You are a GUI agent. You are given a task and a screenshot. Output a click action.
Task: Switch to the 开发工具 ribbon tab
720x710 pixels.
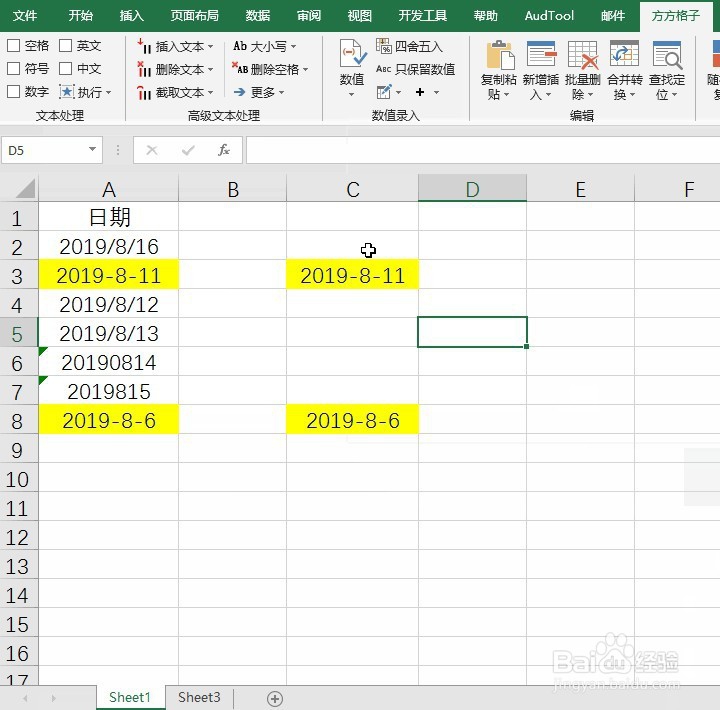click(x=423, y=16)
